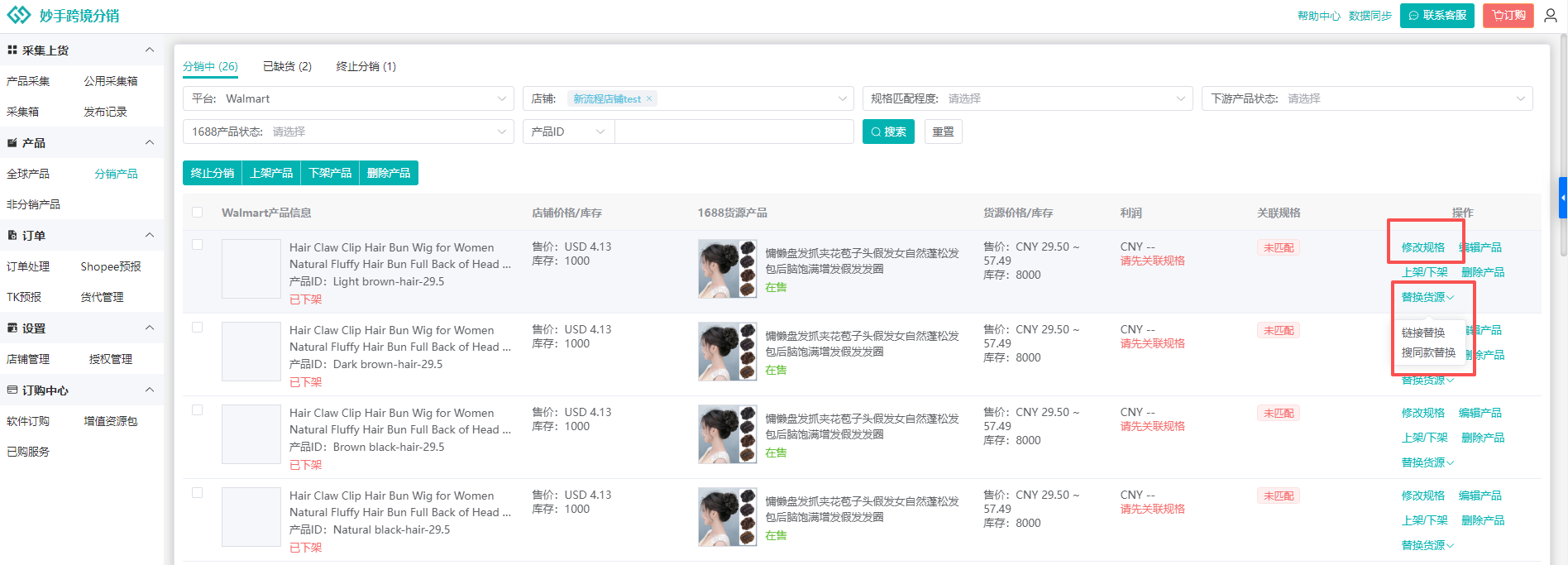Collapse the 采集上货 sidebar section
Viewport: 1568px width, 565px height.
coord(150,50)
